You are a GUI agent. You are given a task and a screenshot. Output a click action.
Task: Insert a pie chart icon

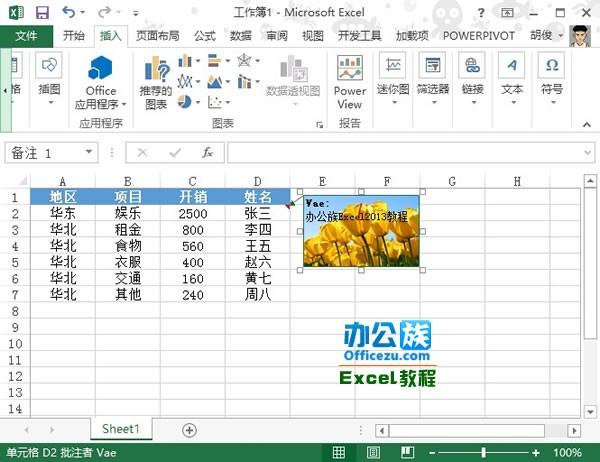(x=185, y=102)
